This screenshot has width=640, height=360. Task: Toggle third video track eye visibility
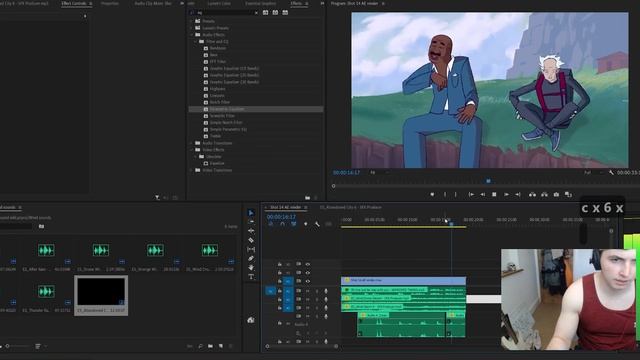coord(308,281)
